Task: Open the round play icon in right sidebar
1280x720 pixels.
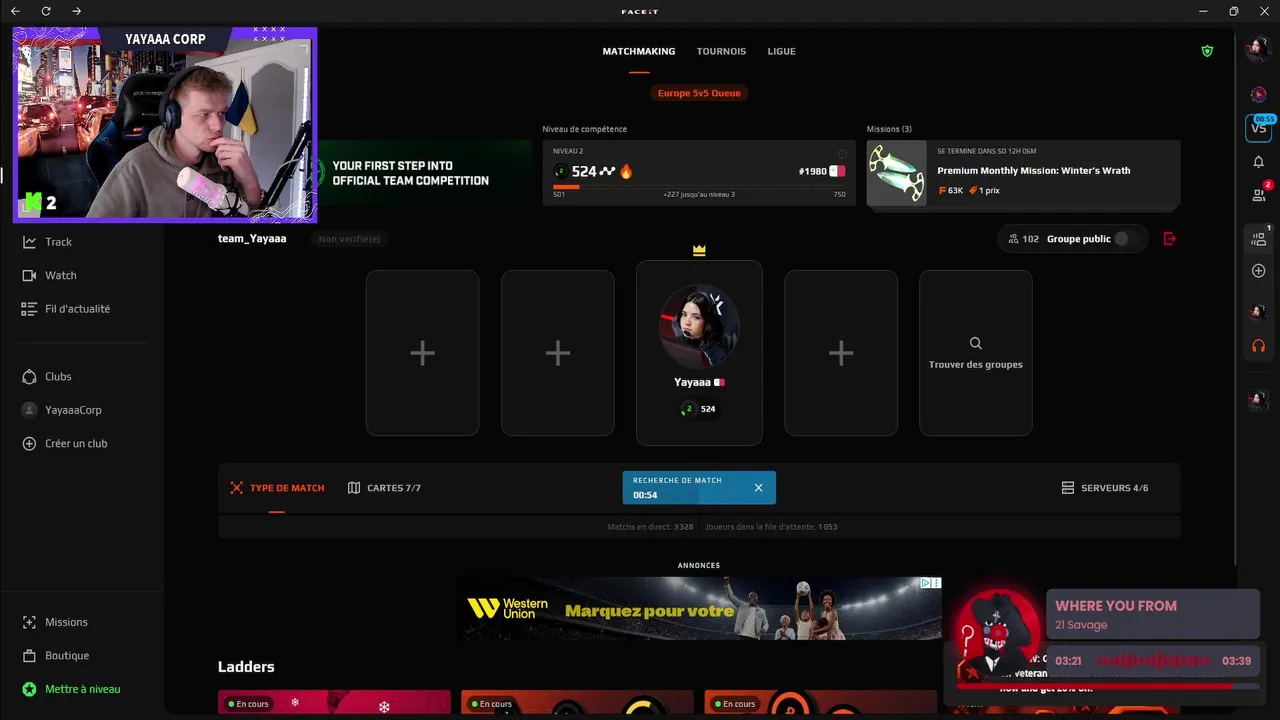Action: tap(1259, 94)
